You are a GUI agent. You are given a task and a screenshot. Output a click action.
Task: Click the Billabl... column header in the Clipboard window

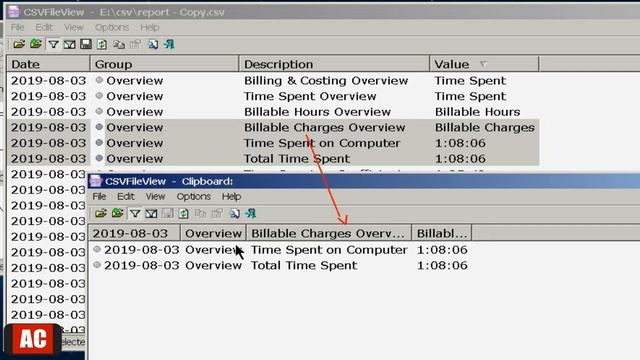click(x=442, y=233)
